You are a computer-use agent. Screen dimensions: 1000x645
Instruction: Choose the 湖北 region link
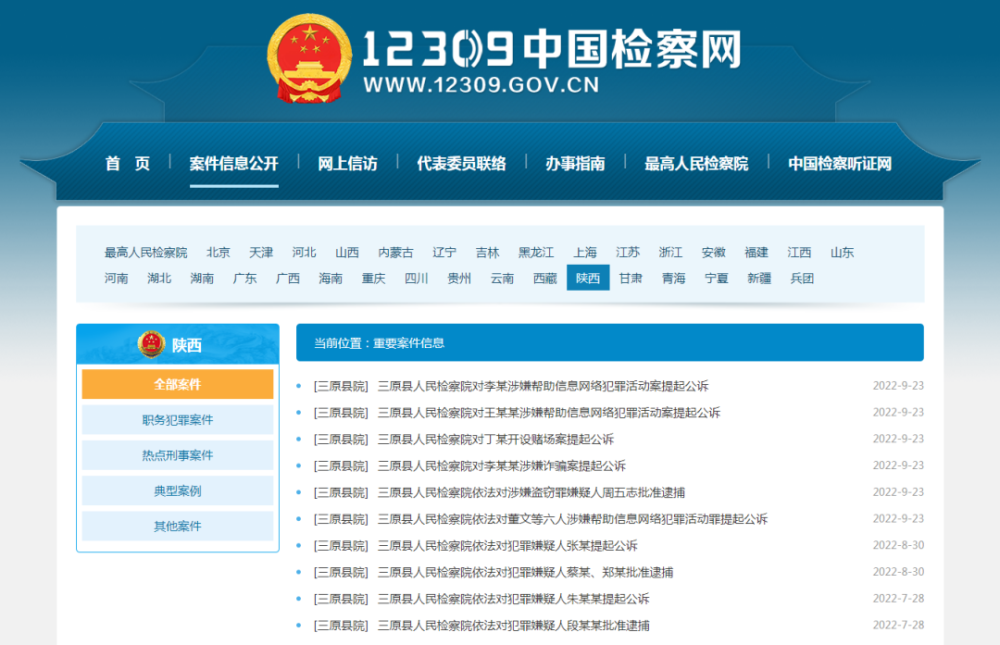tap(159, 278)
